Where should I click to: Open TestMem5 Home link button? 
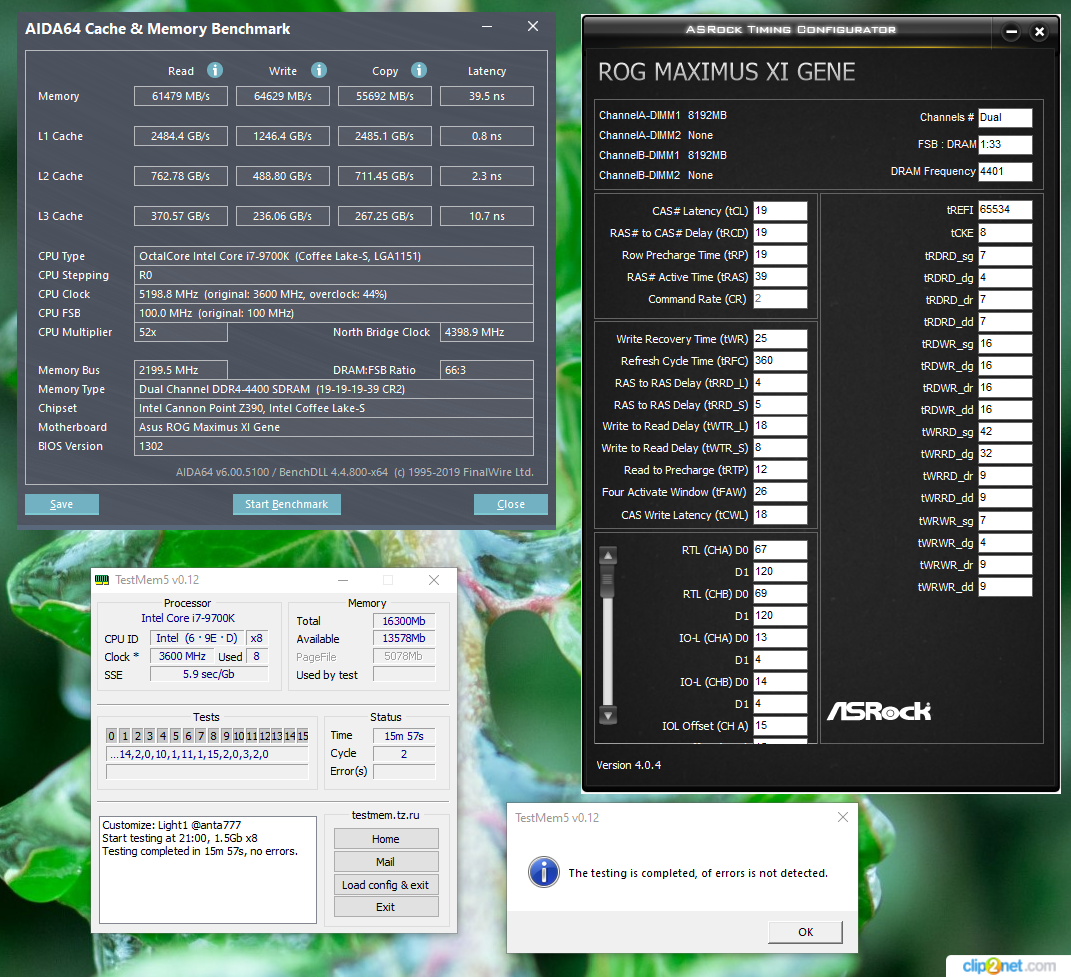386,839
